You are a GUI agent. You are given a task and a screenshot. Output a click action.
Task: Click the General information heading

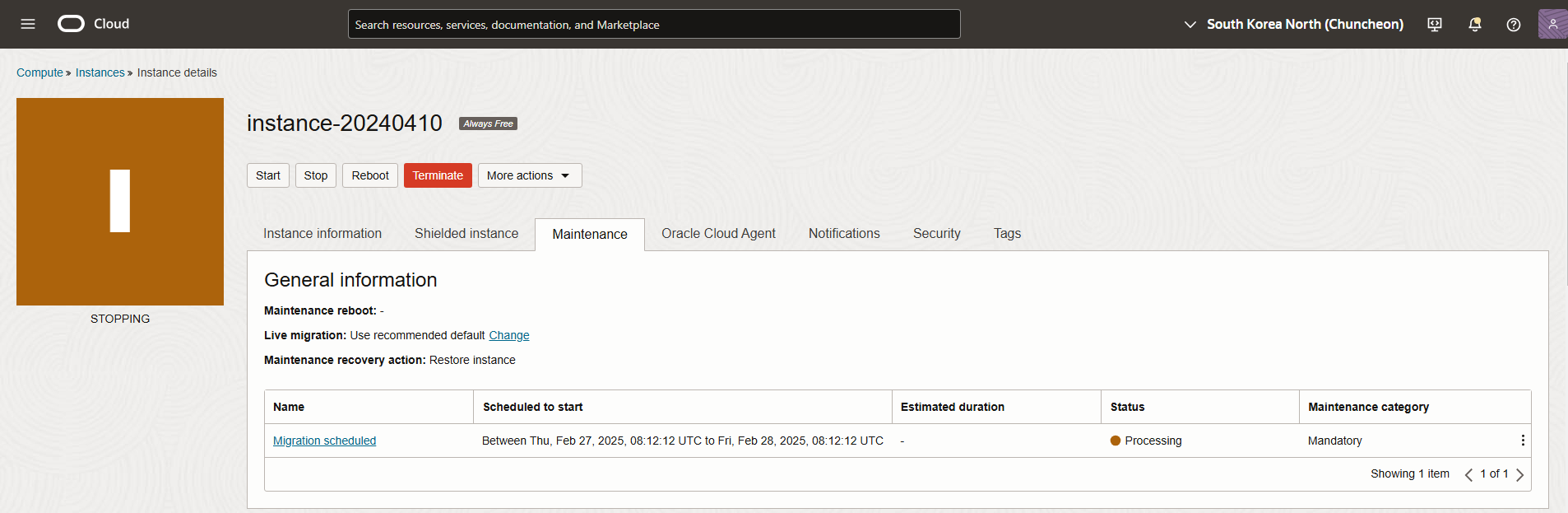coord(350,280)
